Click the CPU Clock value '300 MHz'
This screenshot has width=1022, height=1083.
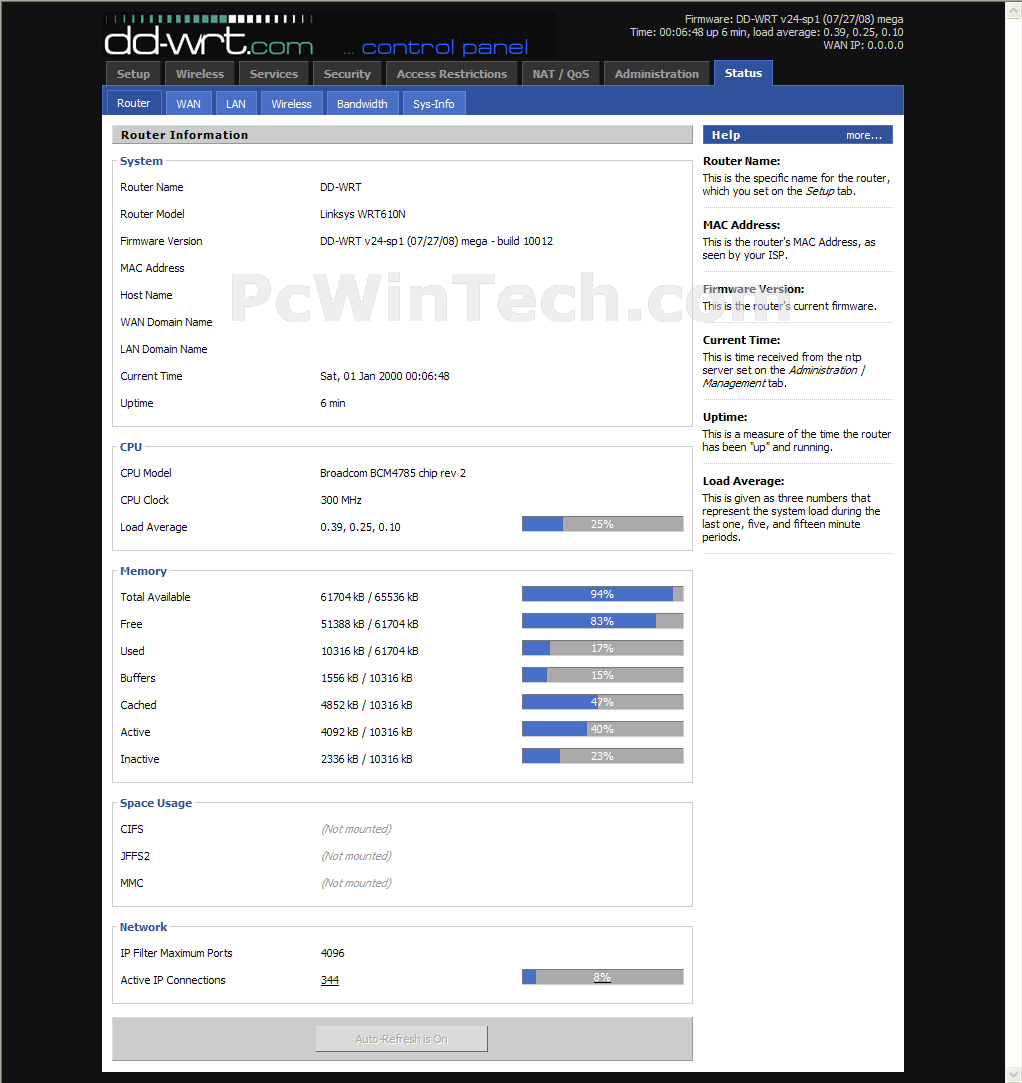341,500
